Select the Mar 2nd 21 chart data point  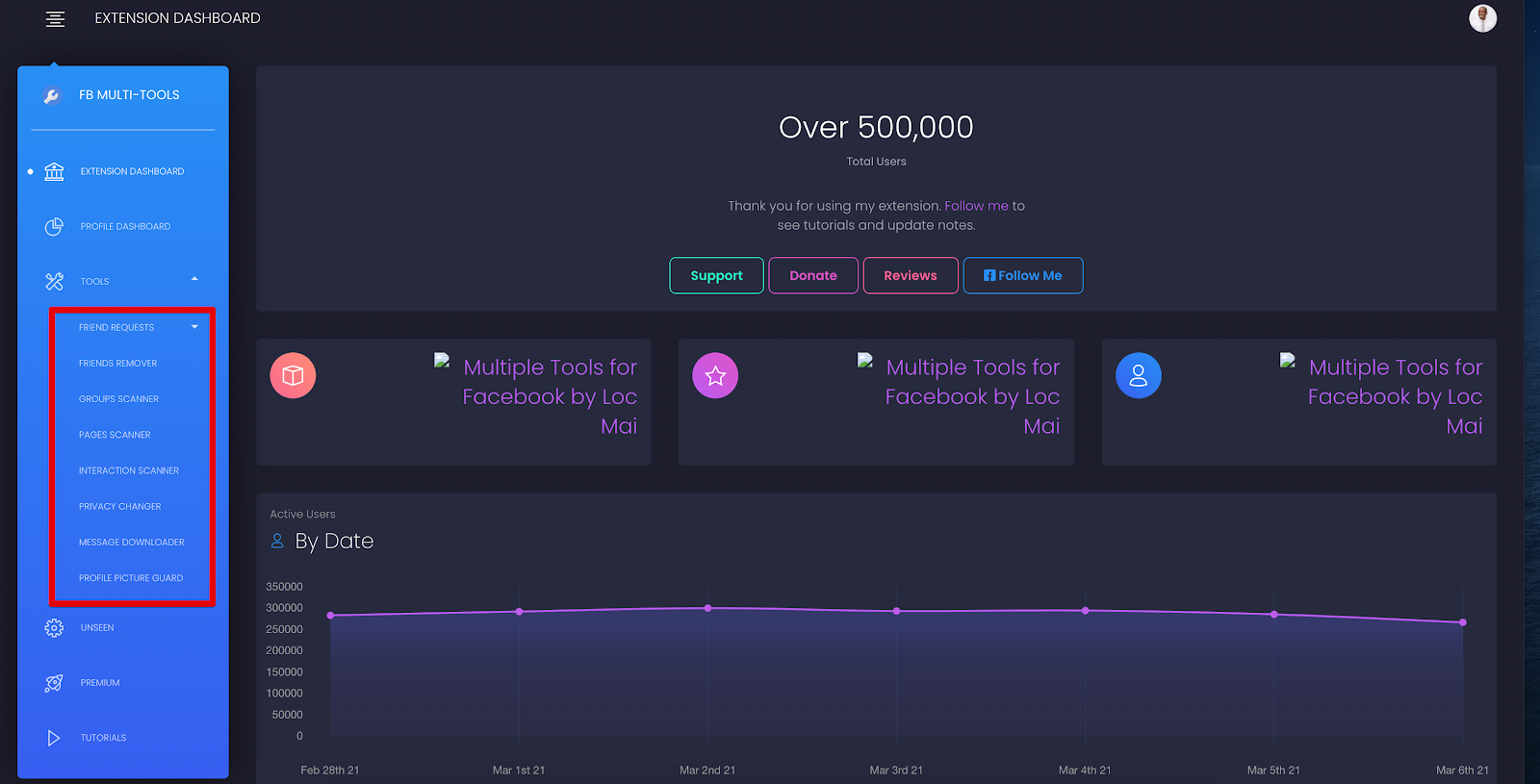pos(707,608)
